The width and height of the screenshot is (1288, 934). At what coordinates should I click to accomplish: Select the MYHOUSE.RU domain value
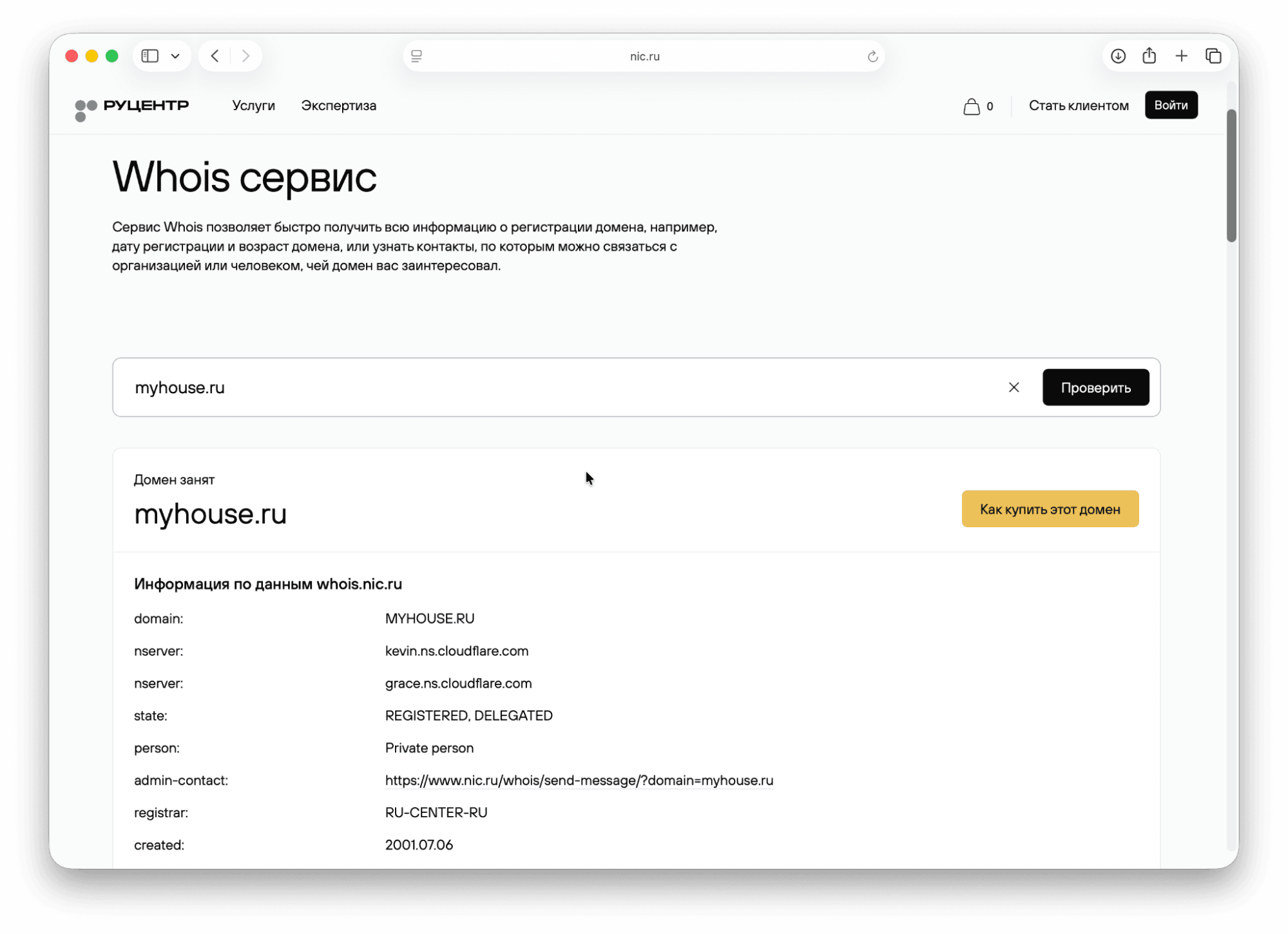(x=430, y=619)
